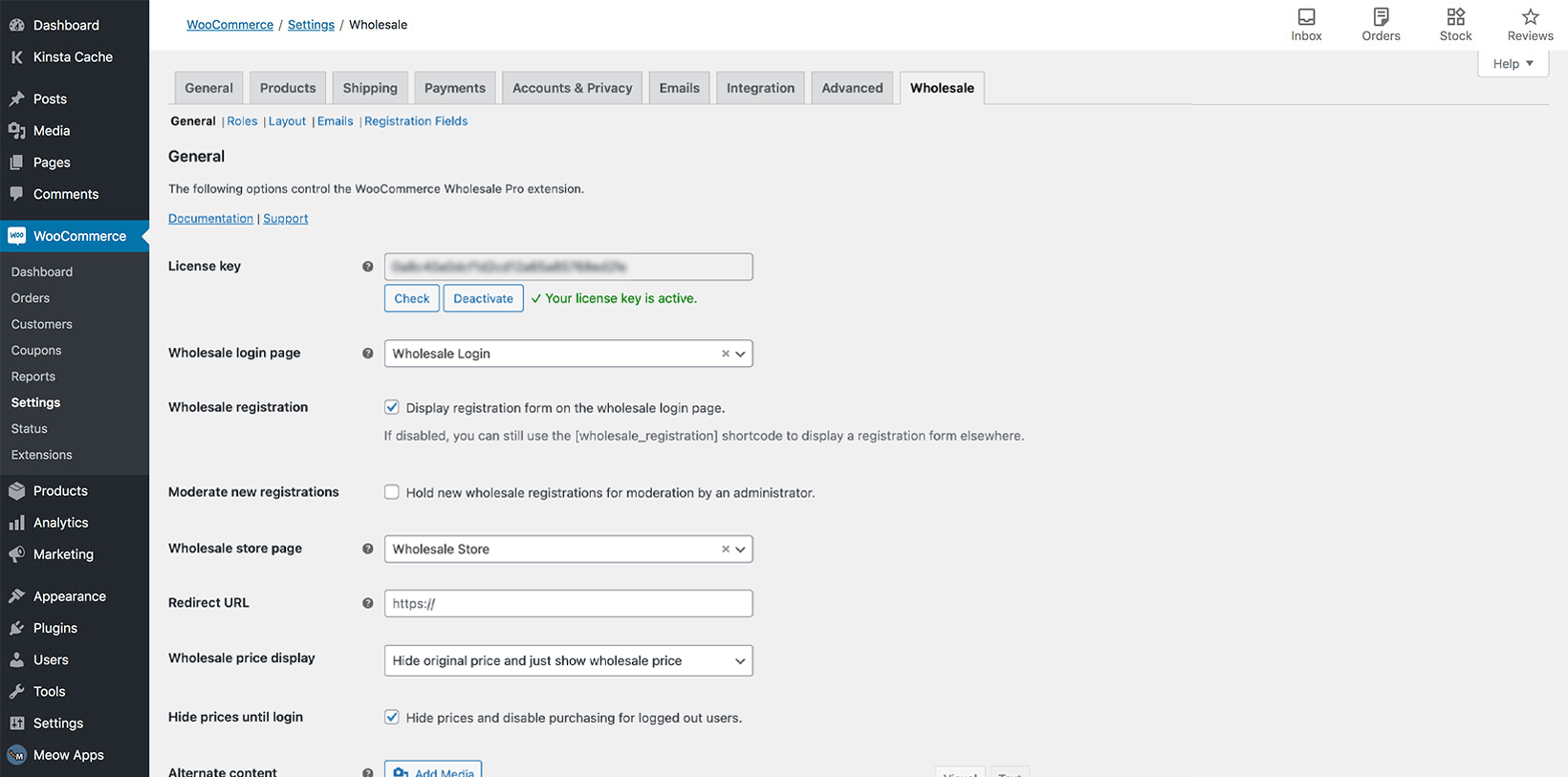This screenshot has height=777, width=1568.
Task: Switch to the Payments settings tab
Action: pos(455,88)
